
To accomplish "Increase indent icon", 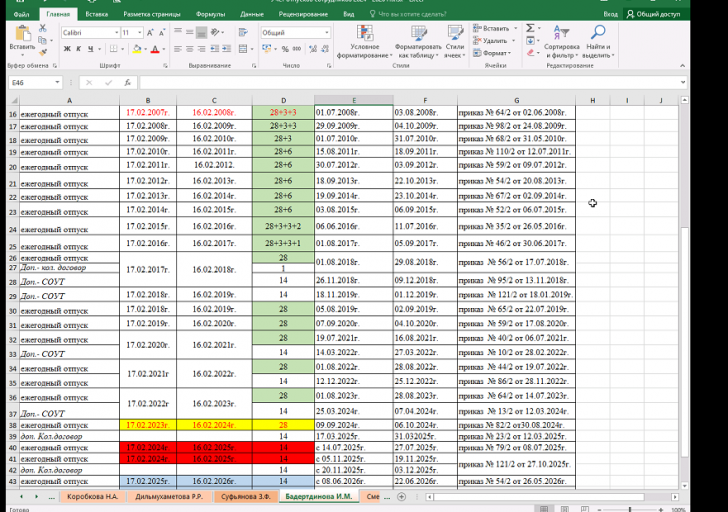I will (x=227, y=49).
